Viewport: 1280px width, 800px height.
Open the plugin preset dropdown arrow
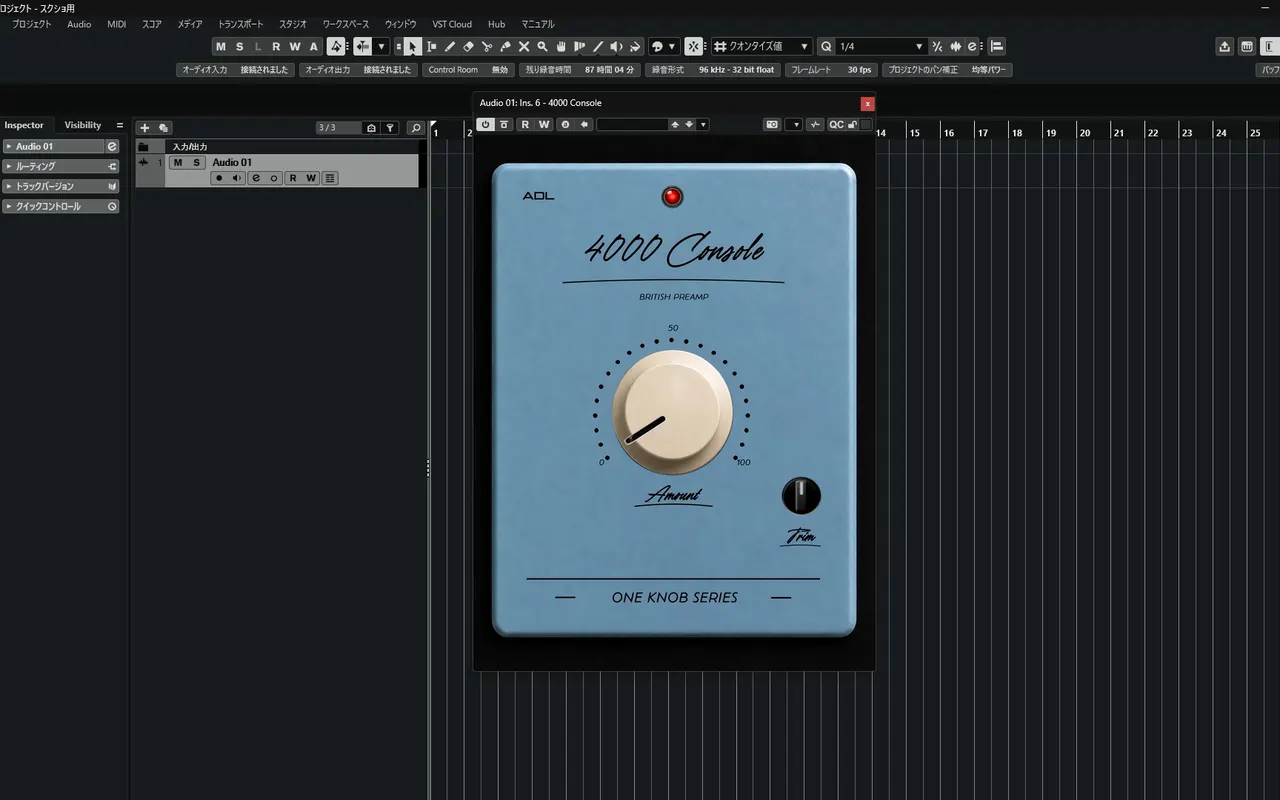tap(704, 125)
